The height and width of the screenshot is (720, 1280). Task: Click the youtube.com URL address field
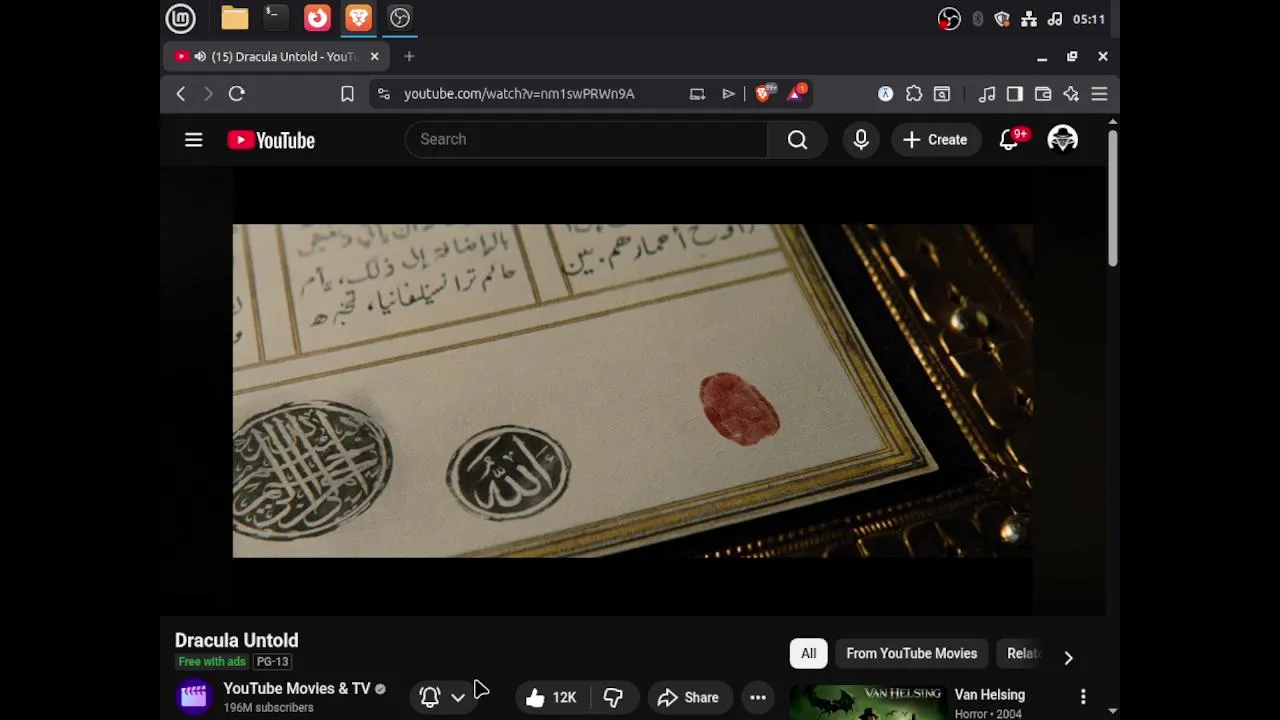tap(519, 94)
